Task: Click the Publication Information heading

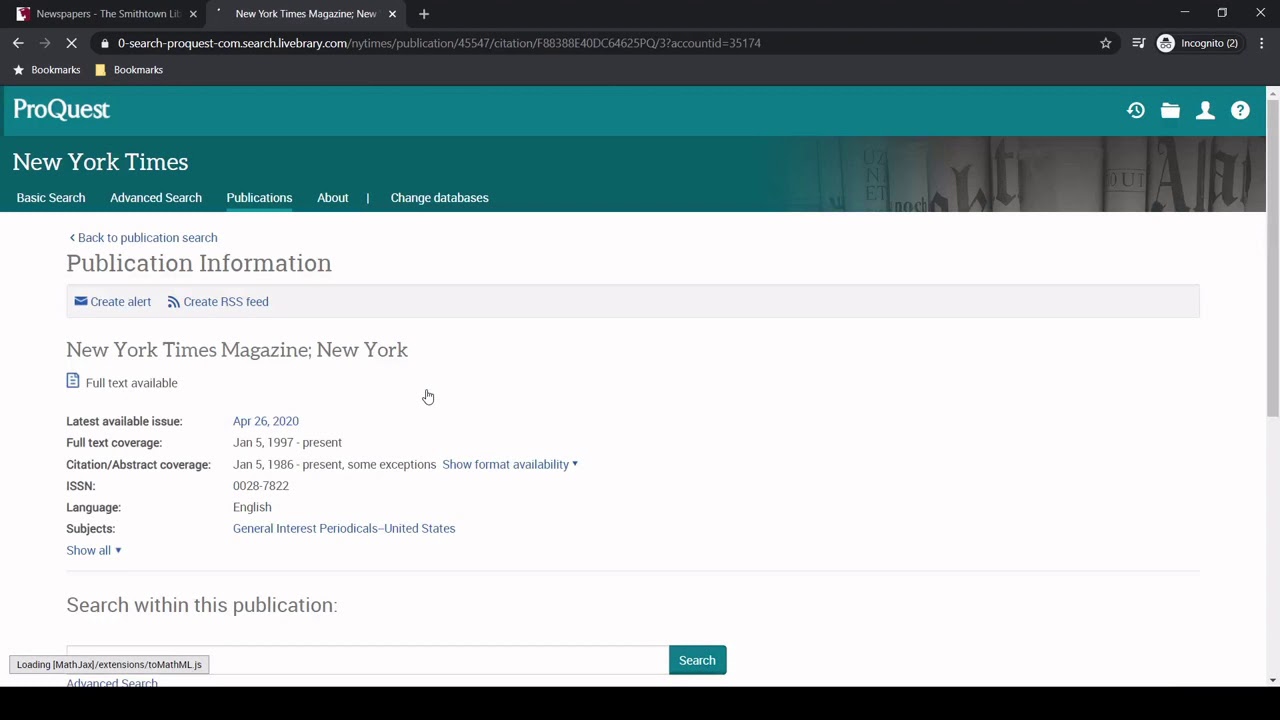Action: point(199,263)
